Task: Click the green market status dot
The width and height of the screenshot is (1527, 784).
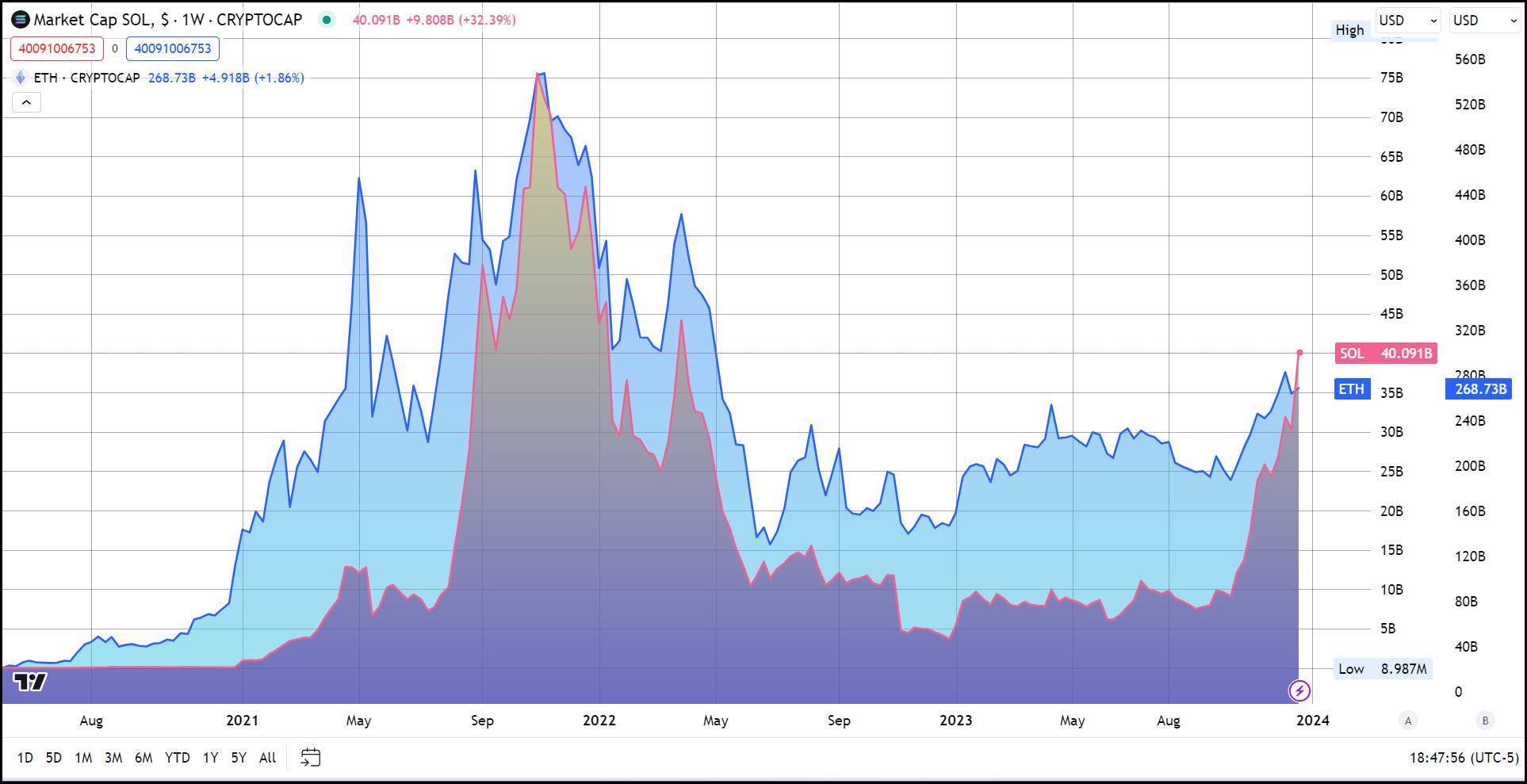Action: (327, 20)
